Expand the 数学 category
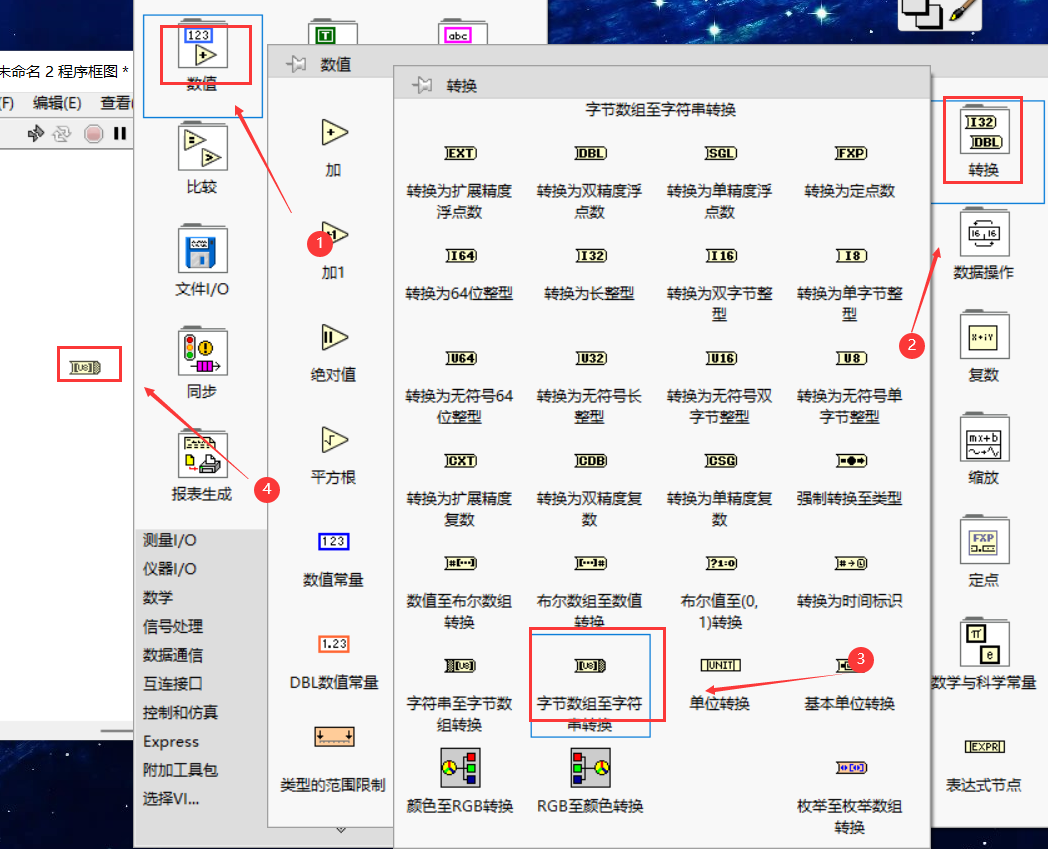The image size is (1048, 849). tap(158, 598)
